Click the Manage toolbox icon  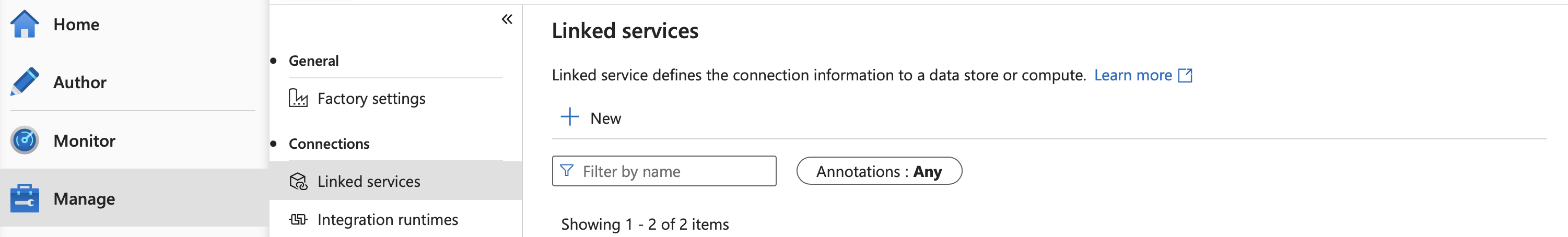pyautogui.click(x=25, y=199)
